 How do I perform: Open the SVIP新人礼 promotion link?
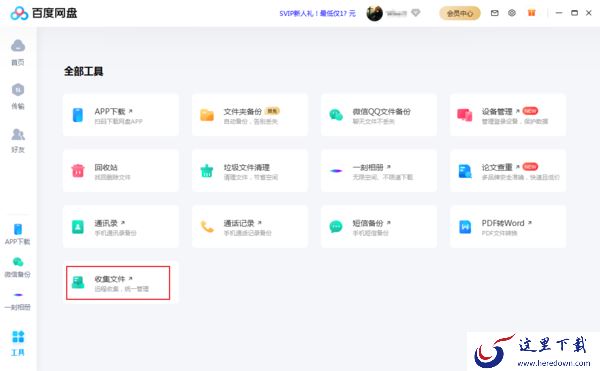point(317,13)
